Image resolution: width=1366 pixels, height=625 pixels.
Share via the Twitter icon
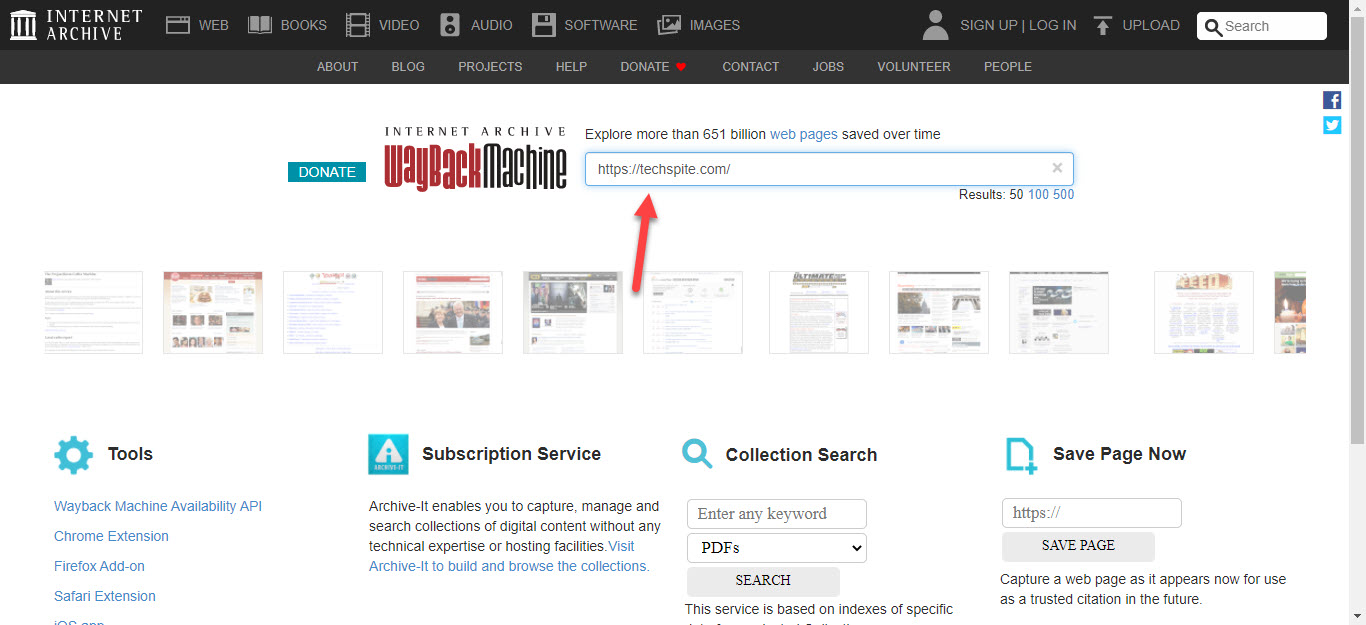tap(1332, 125)
